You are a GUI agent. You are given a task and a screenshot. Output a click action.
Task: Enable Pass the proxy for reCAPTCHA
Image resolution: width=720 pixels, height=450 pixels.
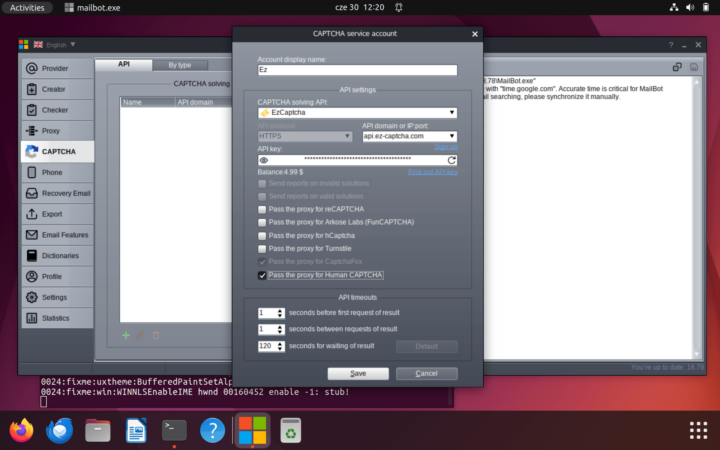tap(262, 209)
